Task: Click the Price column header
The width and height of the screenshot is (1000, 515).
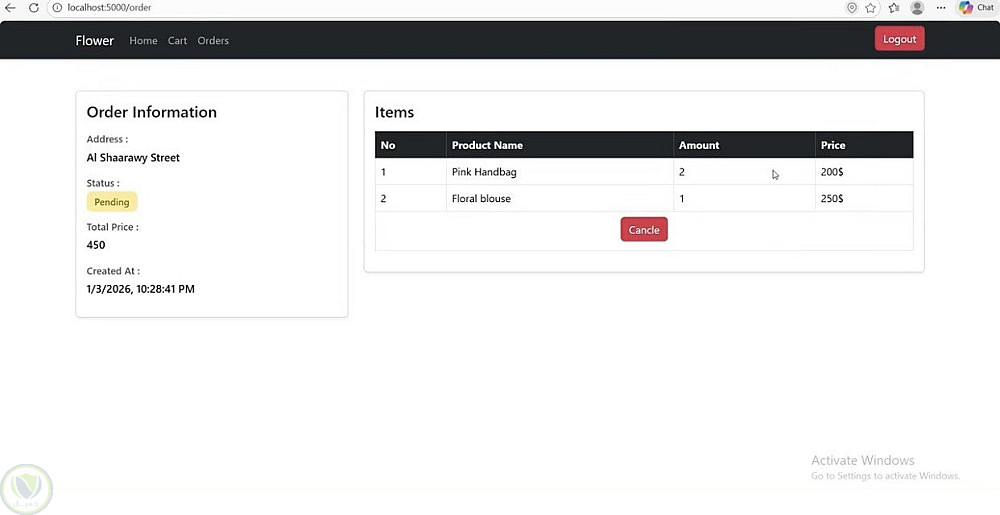Action: point(864,145)
